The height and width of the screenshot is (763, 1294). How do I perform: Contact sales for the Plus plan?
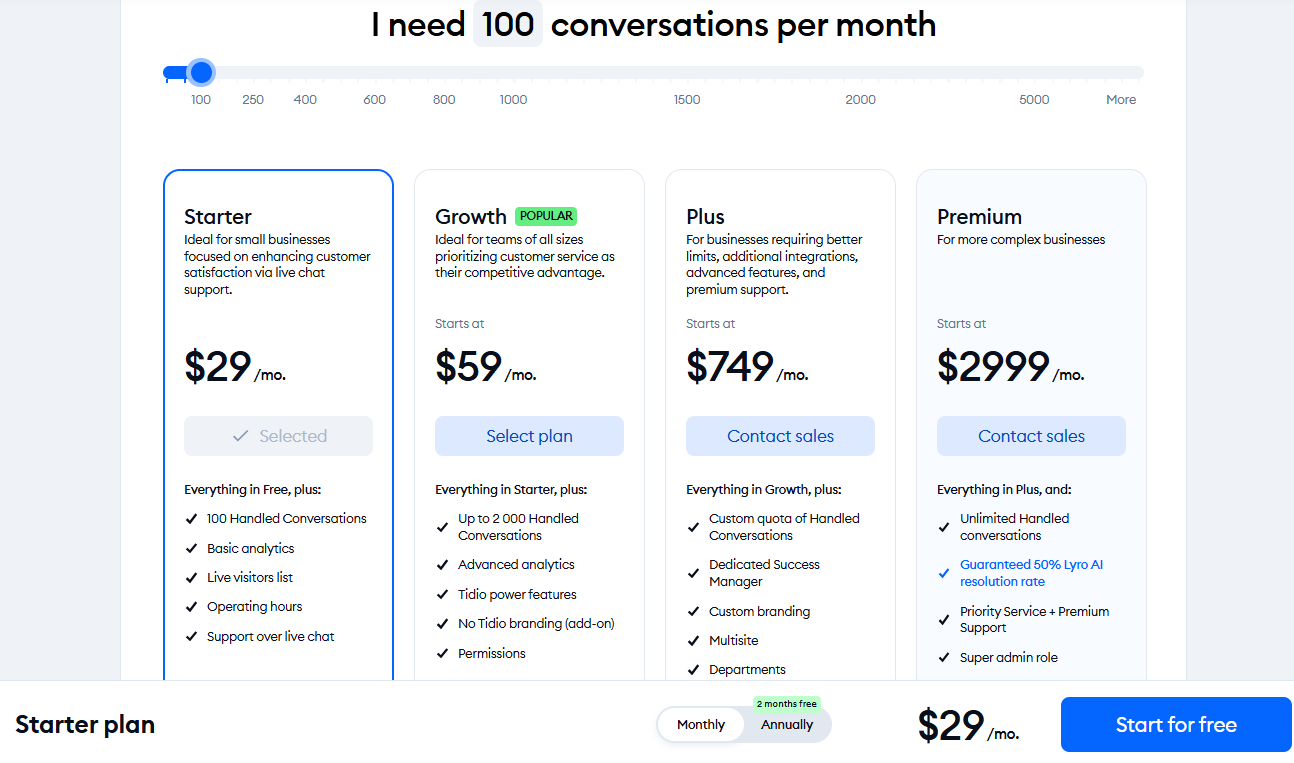[780, 436]
